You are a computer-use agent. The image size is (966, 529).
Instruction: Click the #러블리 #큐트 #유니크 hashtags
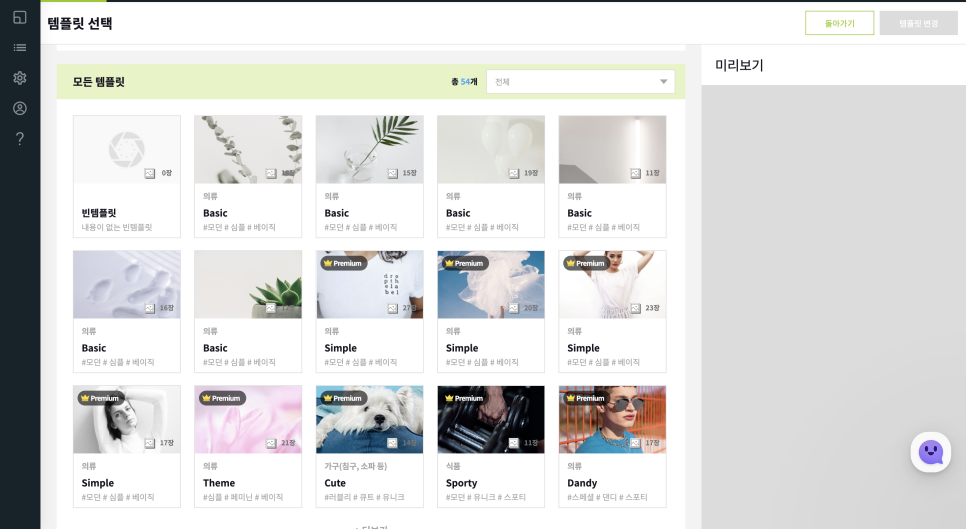364,497
